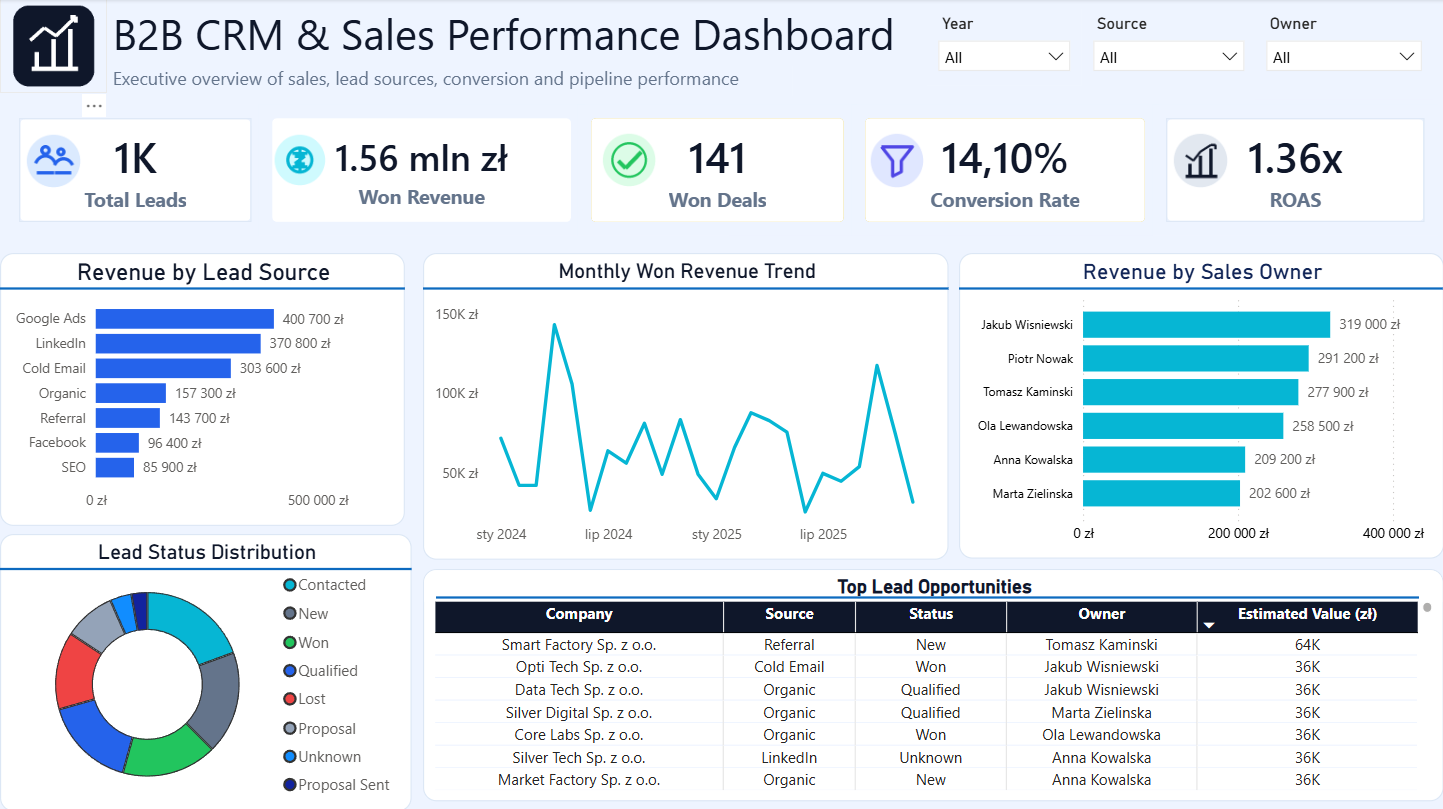Image resolution: width=1443 pixels, height=809 pixels.
Task: Click the Facebook revenue bar
Action: point(117,442)
